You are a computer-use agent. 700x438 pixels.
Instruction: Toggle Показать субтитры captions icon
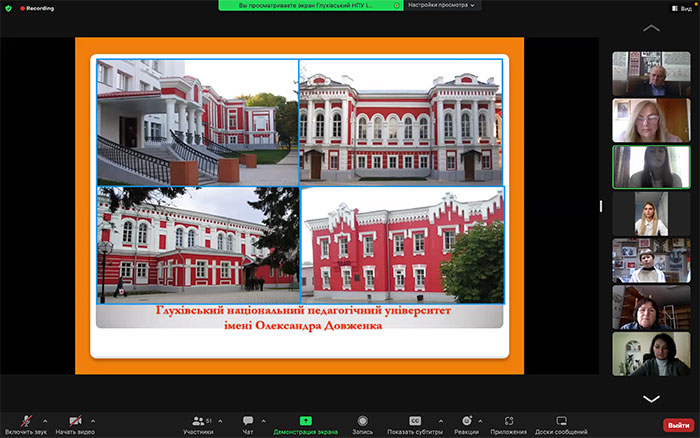[x=415, y=421]
